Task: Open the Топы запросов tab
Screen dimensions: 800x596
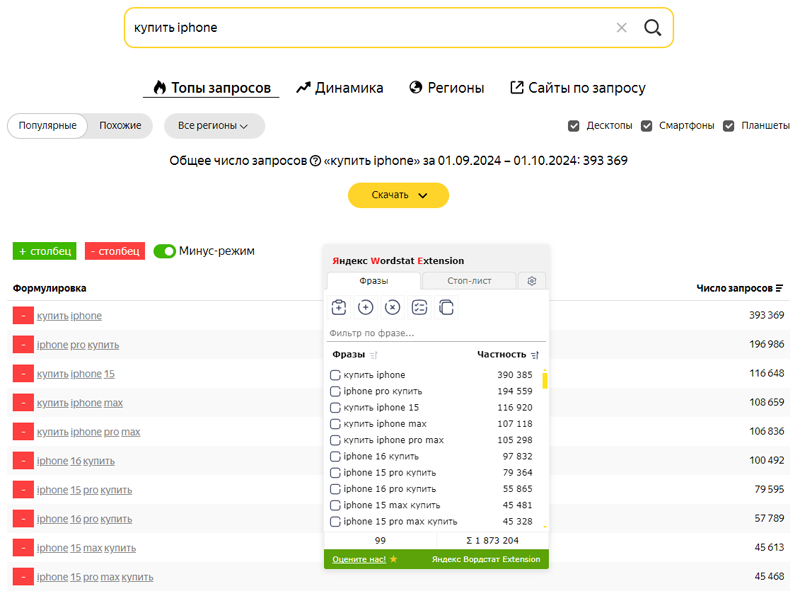Action: click(x=212, y=88)
